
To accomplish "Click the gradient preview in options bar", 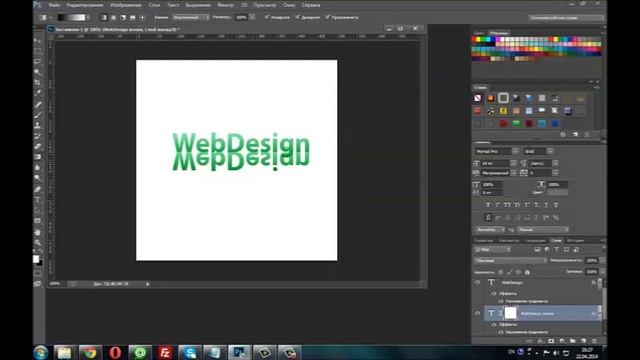I will [71, 18].
